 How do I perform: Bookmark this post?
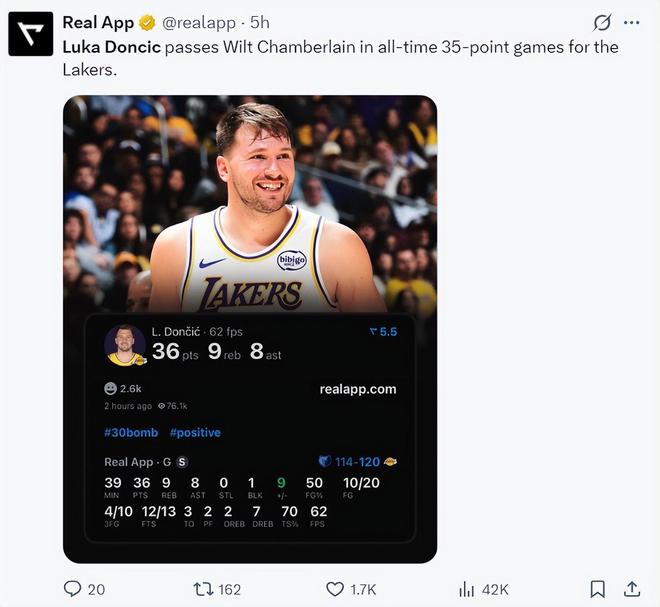point(597,589)
